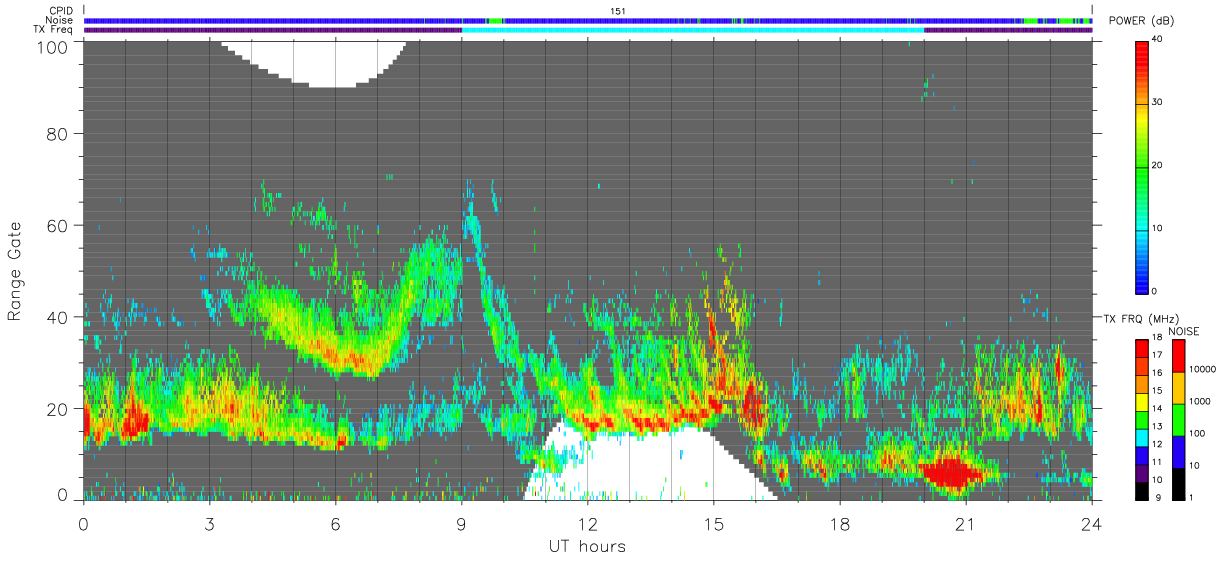Click the '60' tick on the Range Gate axis
This screenshot has height=567, width=1228.
click(58, 226)
